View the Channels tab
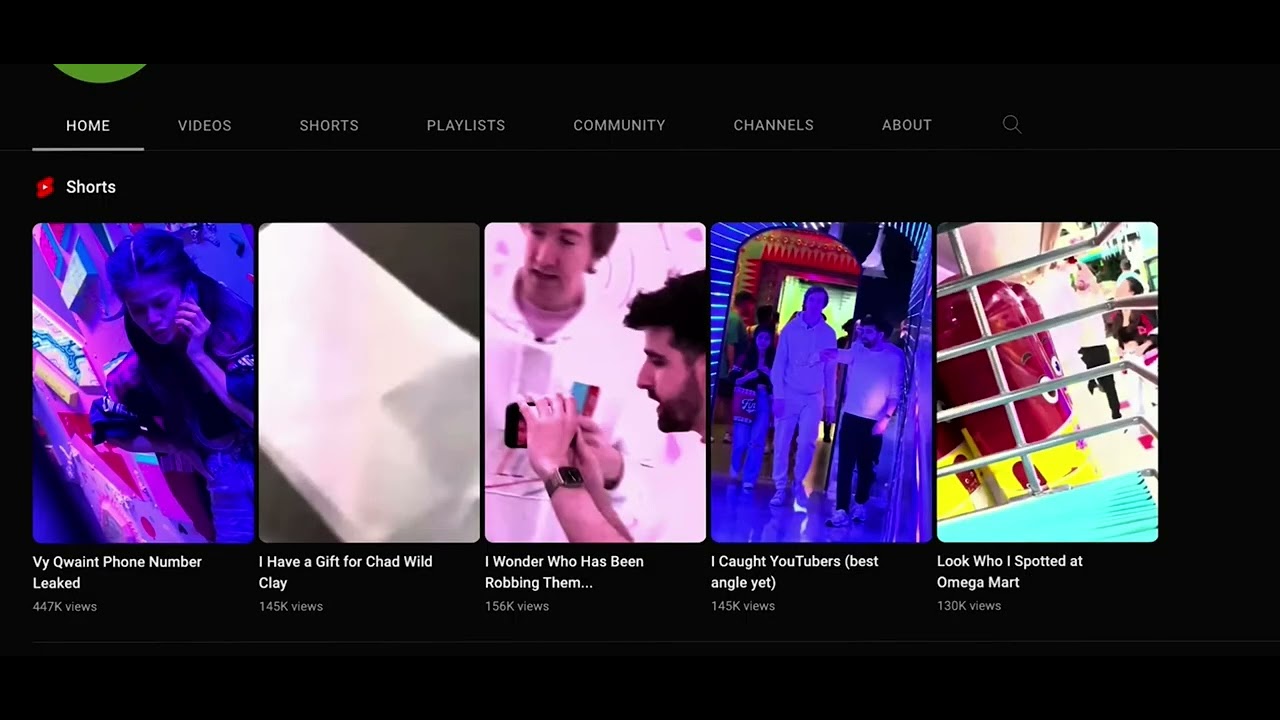This screenshot has width=1280, height=720. (x=773, y=125)
